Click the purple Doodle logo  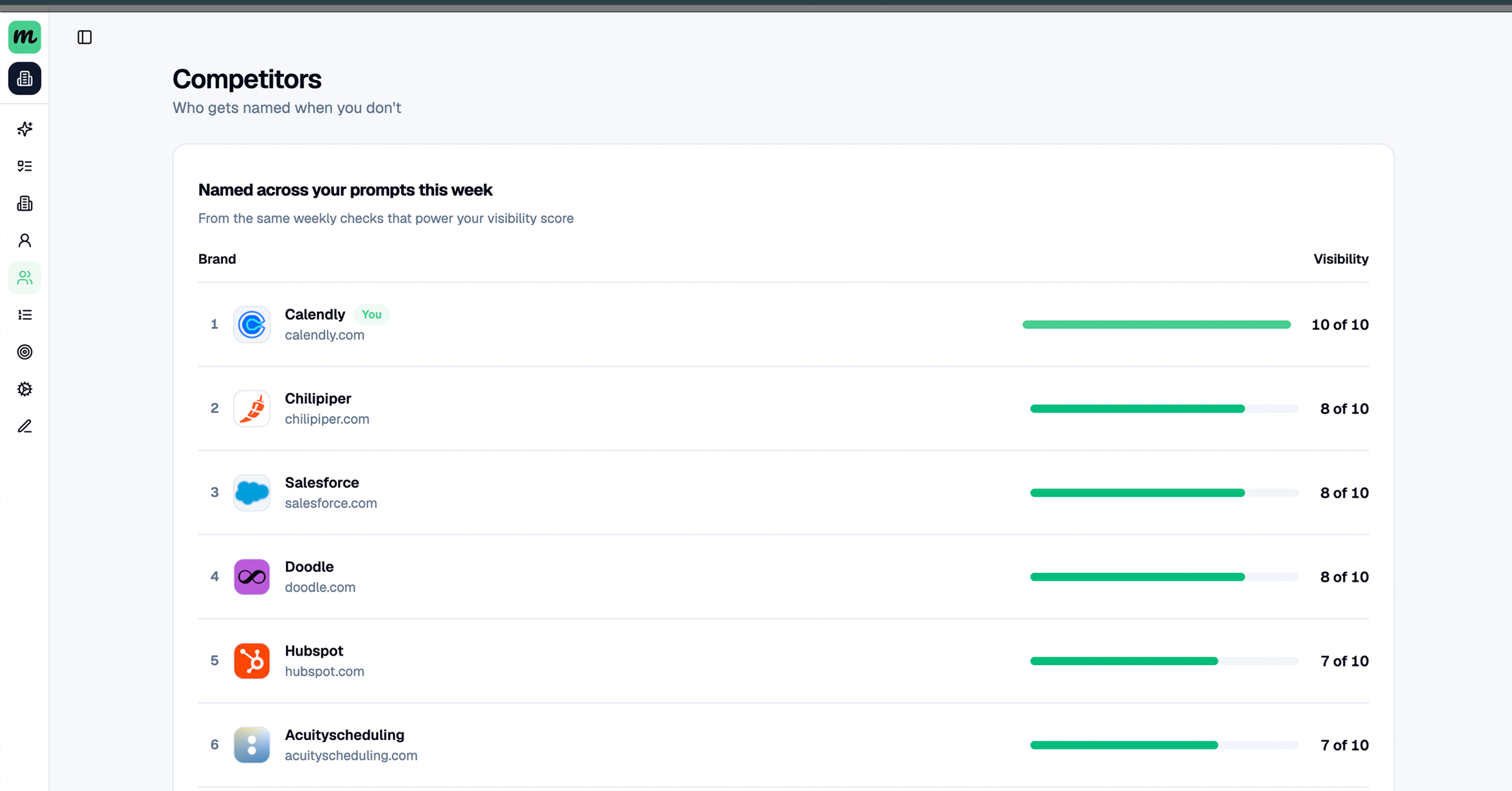pos(252,577)
